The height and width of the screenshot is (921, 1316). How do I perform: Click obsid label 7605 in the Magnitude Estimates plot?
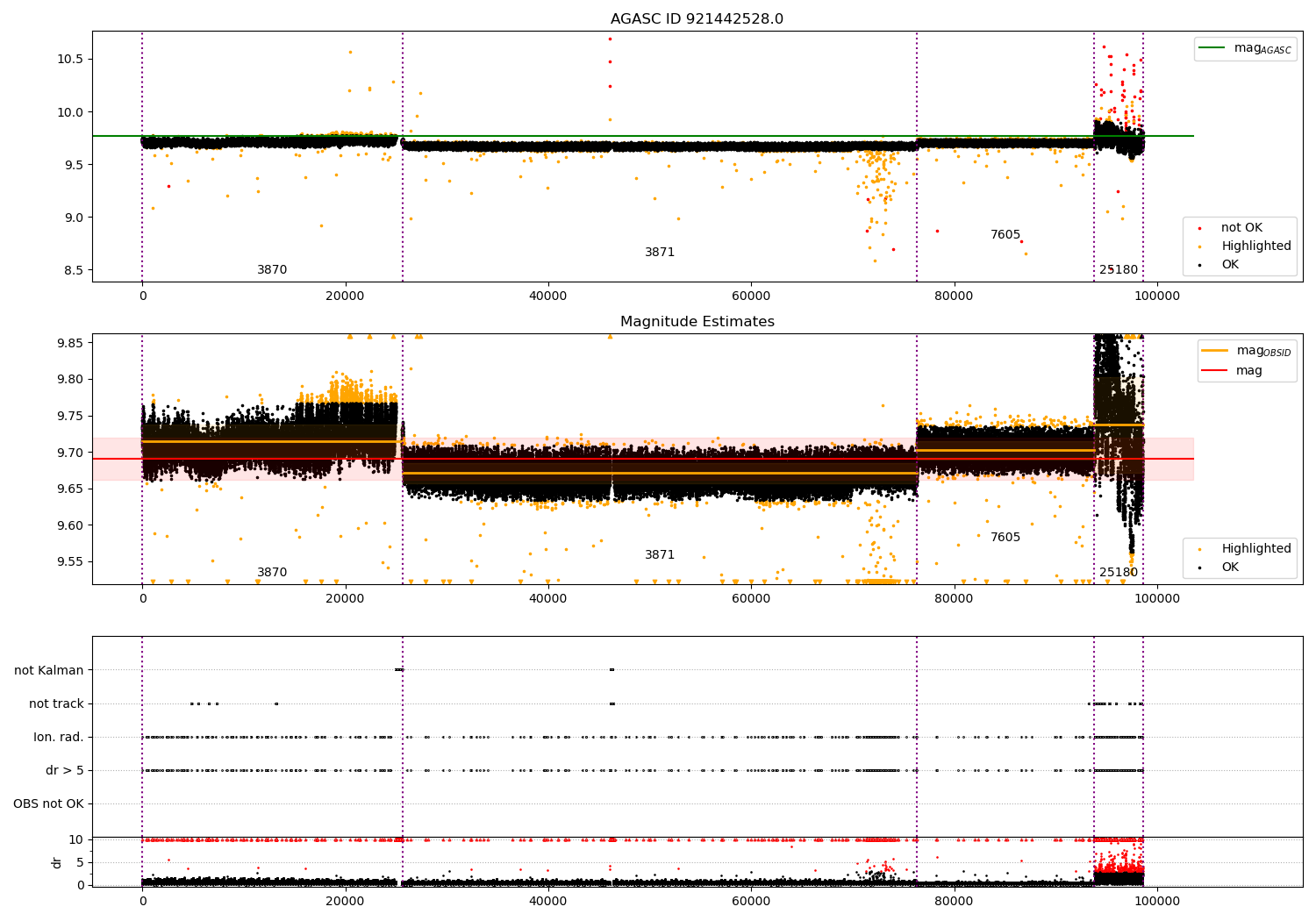(x=1005, y=538)
